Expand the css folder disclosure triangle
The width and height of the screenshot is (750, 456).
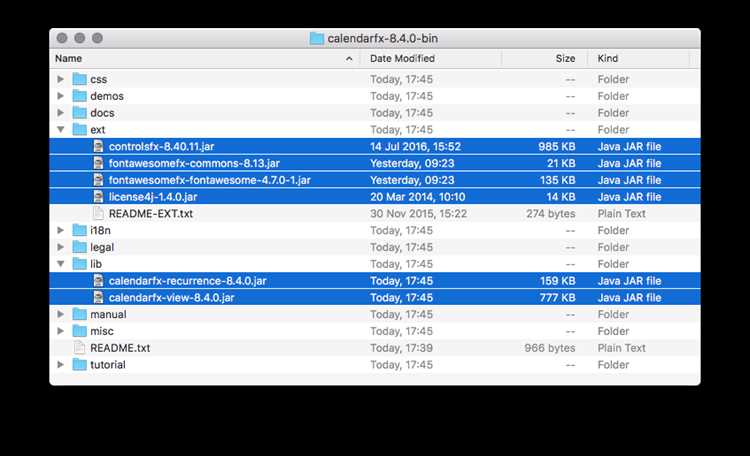(x=60, y=79)
